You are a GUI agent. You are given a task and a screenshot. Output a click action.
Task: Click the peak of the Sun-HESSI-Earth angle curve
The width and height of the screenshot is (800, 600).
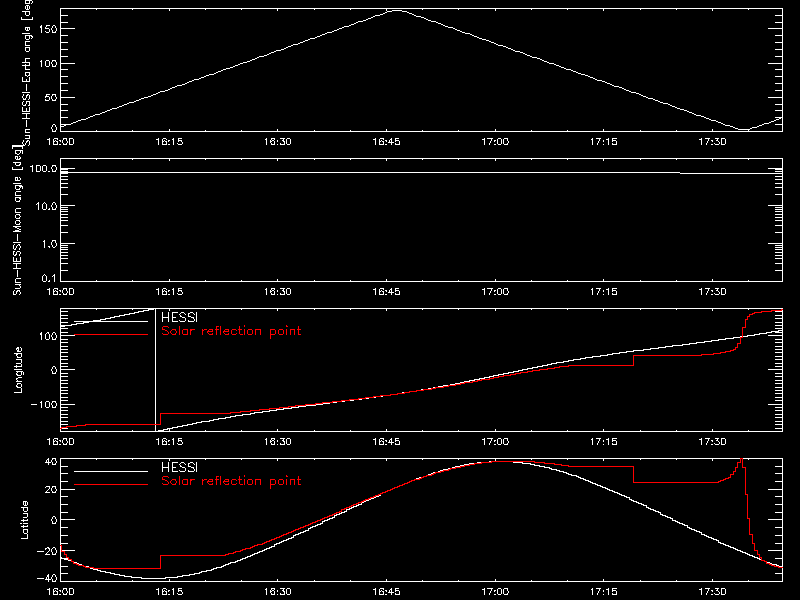tap(397, 10)
